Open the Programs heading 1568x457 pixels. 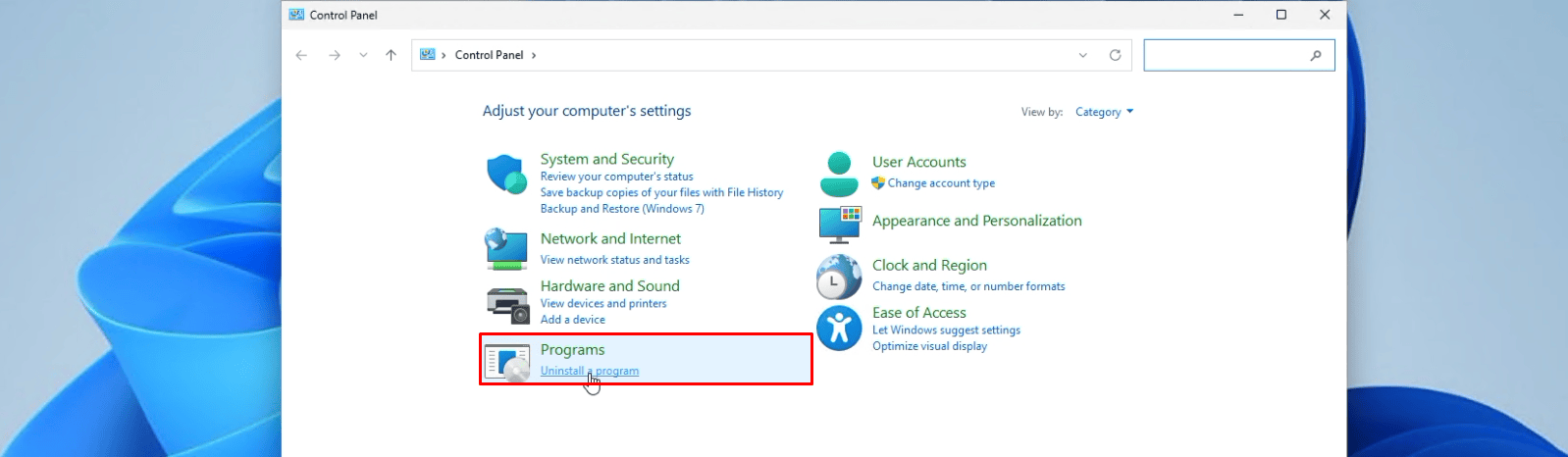click(x=572, y=349)
